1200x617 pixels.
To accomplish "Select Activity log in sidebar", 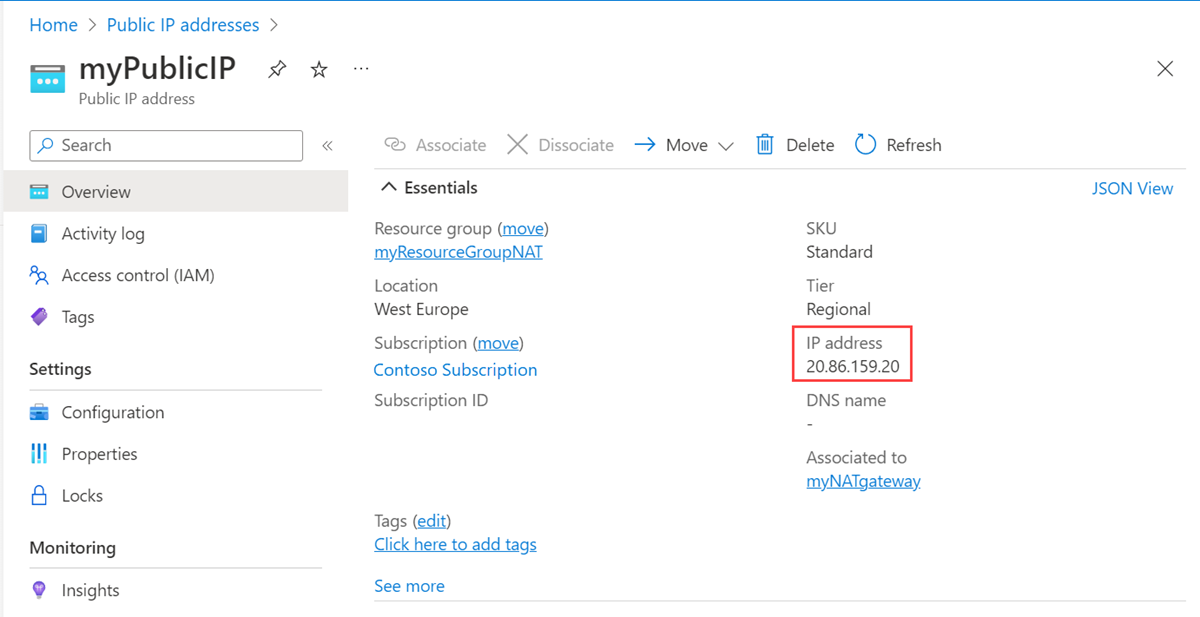I will point(102,234).
